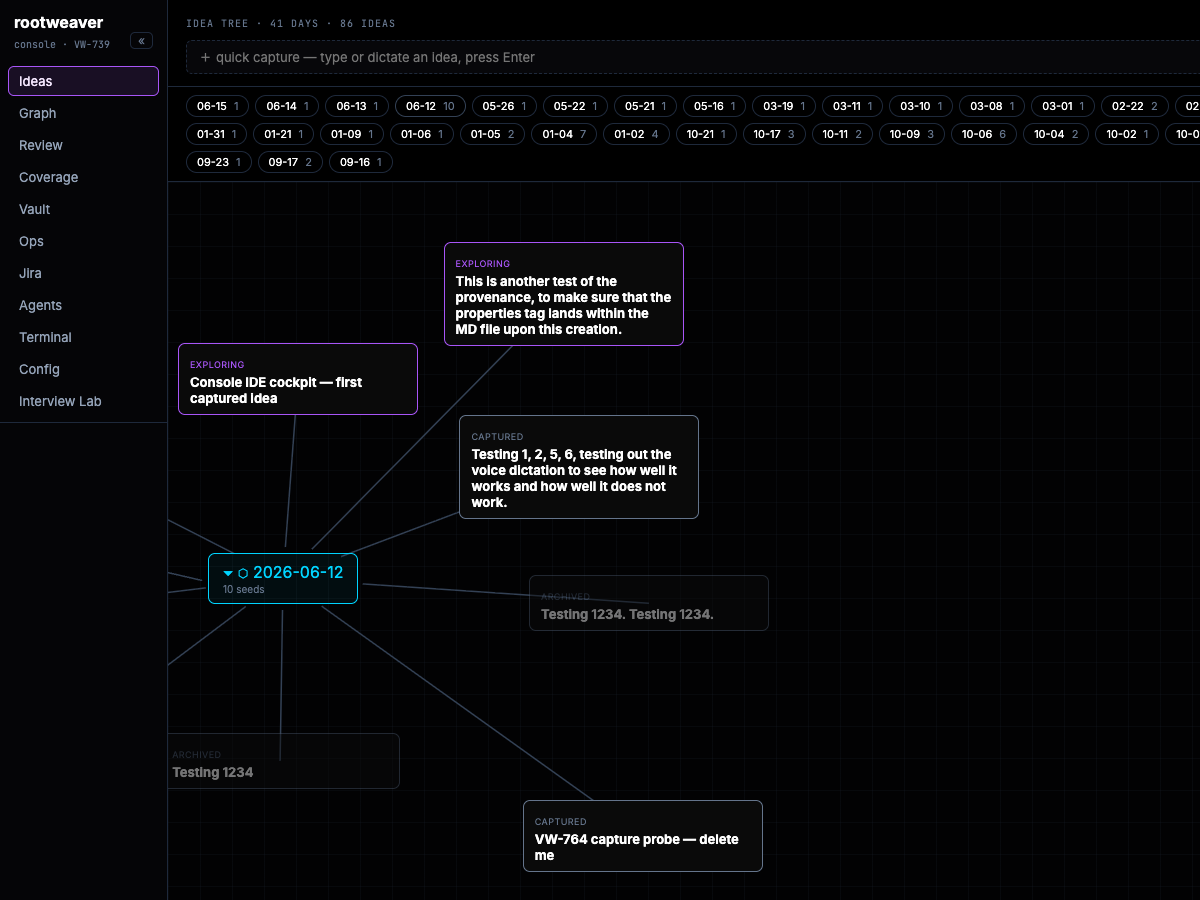Open the Interview Lab section
This screenshot has height=900, width=1200.
[x=83, y=401]
